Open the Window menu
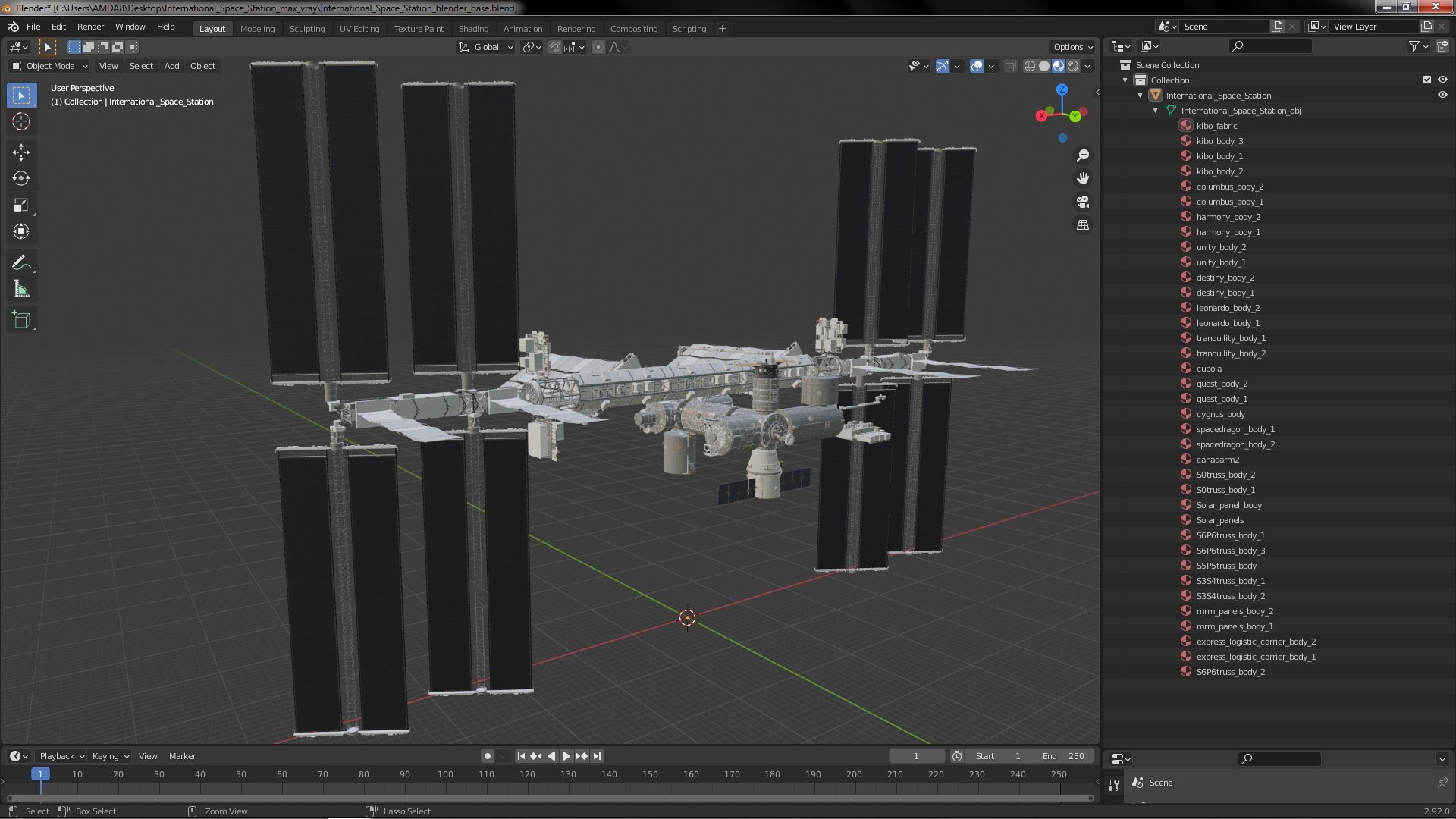The height and width of the screenshot is (819, 1456). point(130,27)
